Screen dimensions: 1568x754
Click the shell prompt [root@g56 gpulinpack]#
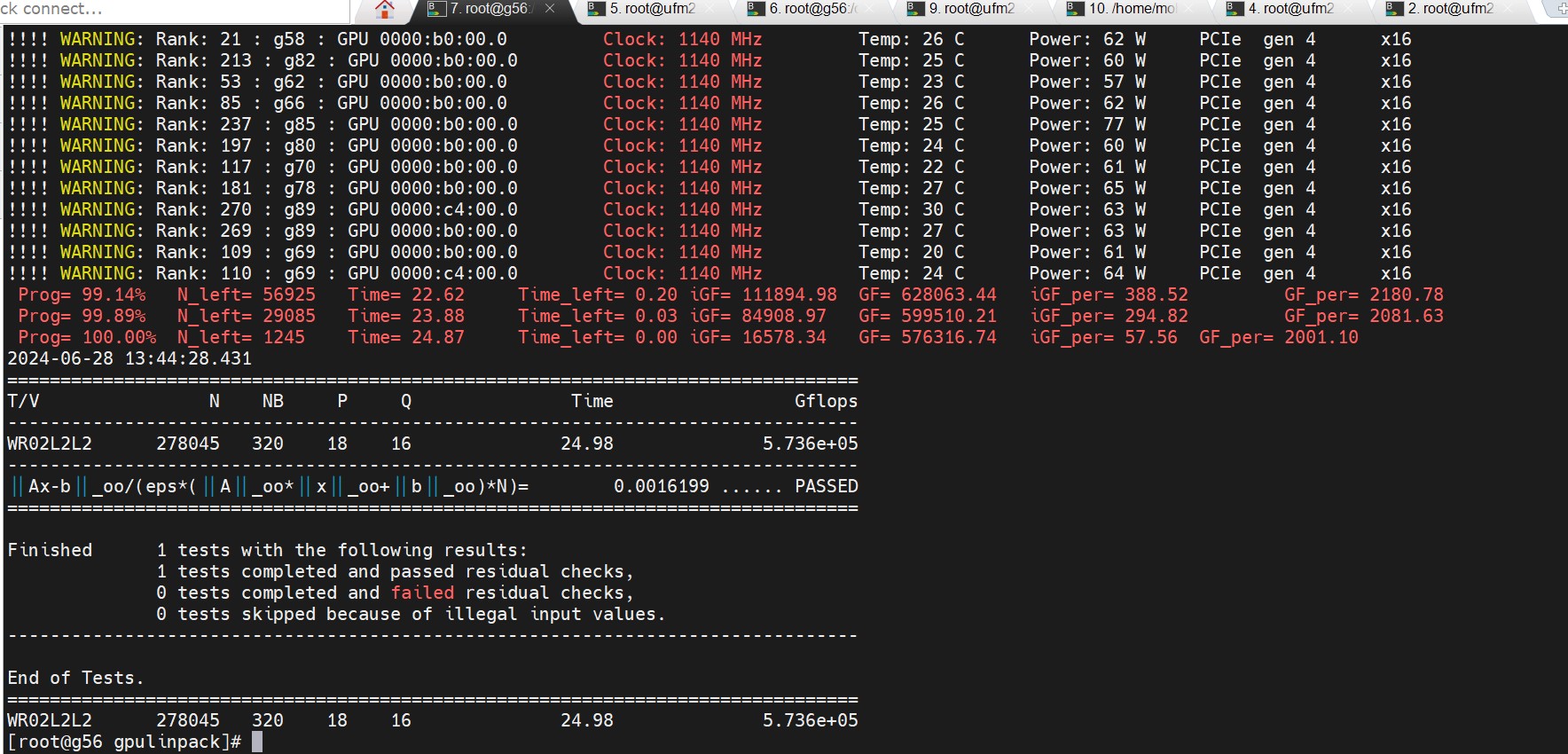point(124,742)
